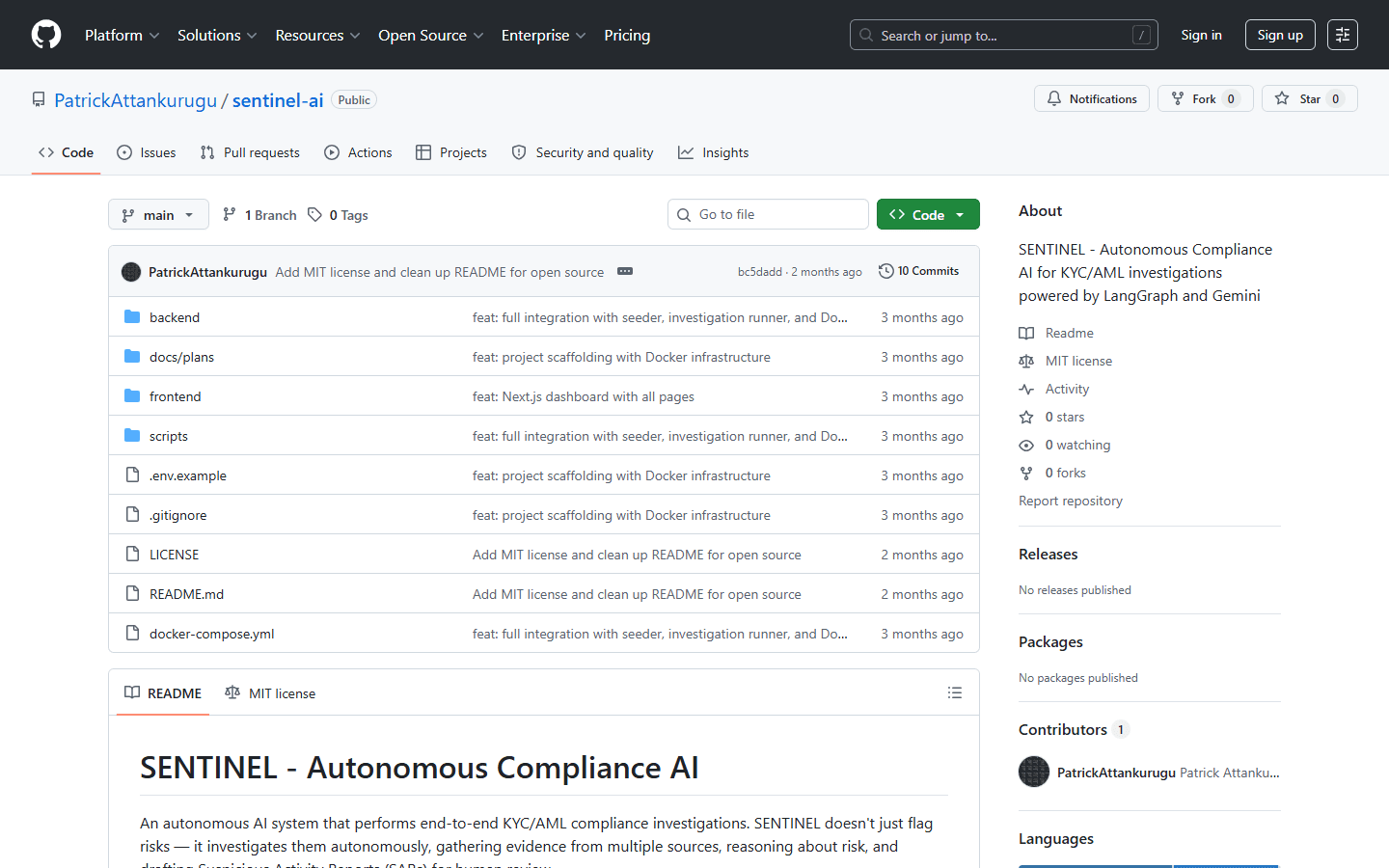Viewport: 1389px width, 868px height.
Task: Click Report repository link
Action: pyautogui.click(x=1071, y=501)
